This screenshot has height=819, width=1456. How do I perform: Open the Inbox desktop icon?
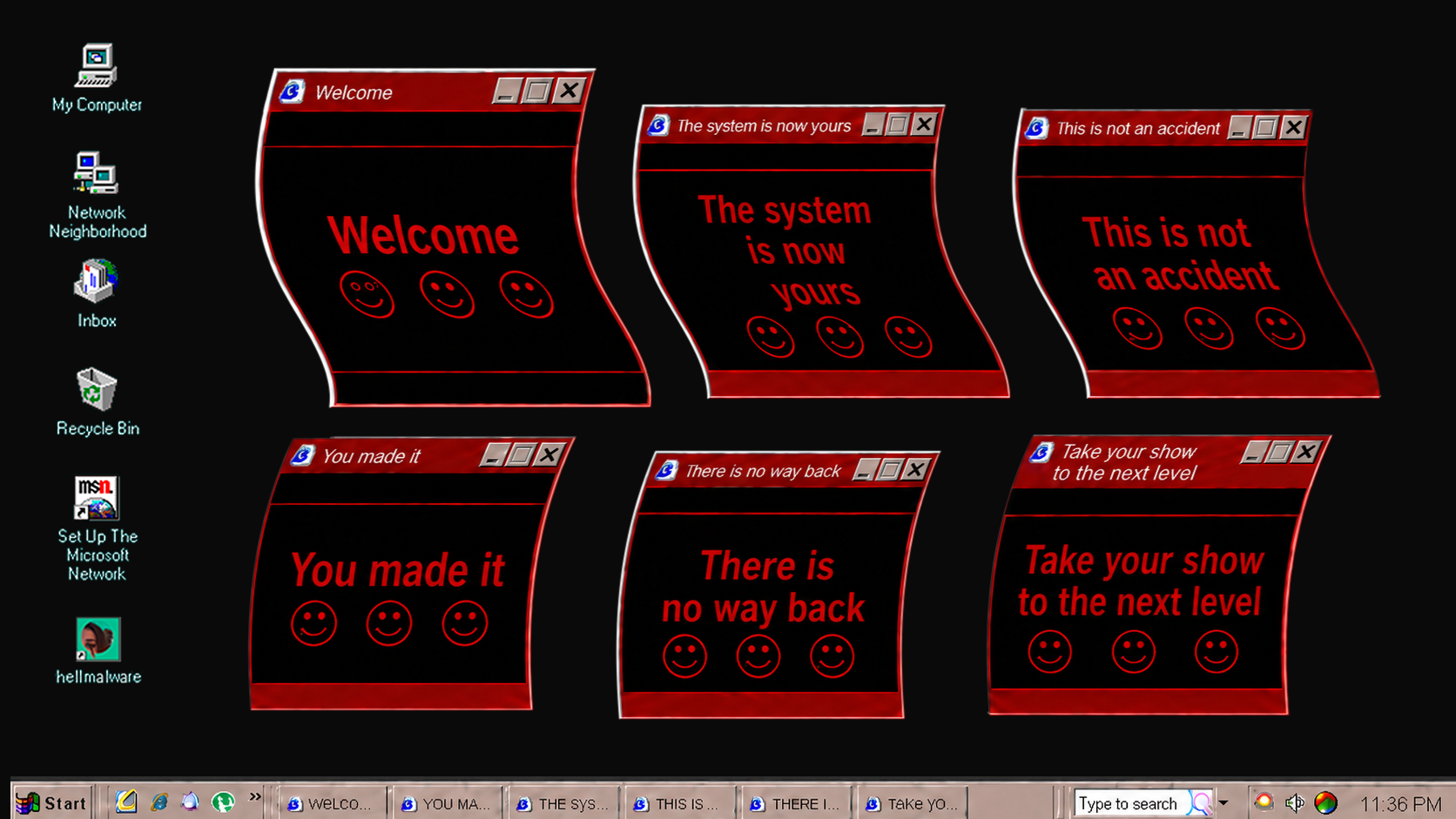point(97,294)
